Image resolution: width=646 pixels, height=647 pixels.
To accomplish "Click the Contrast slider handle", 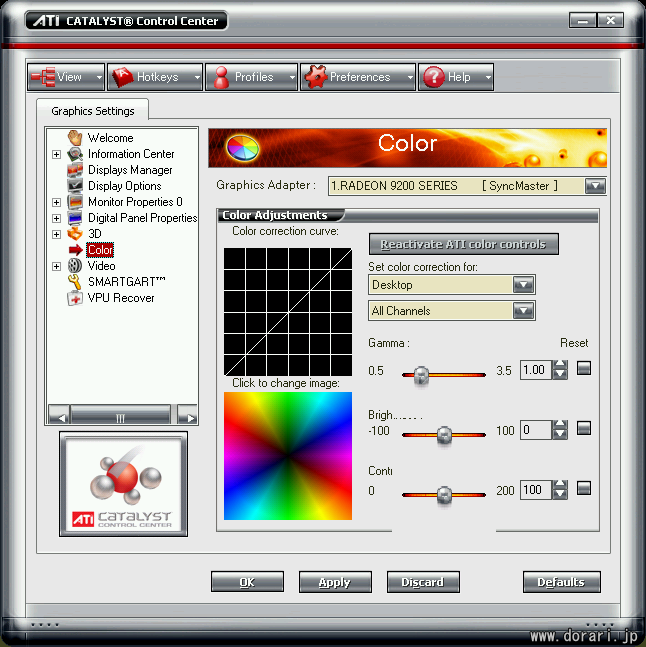I will coord(444,495).
